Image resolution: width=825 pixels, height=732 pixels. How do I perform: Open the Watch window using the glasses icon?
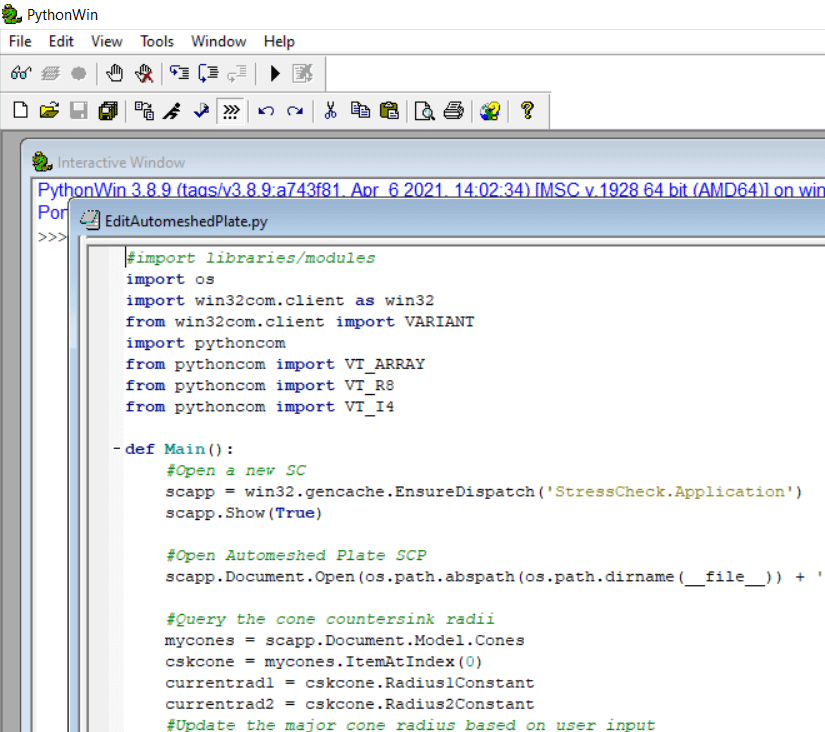click(x=20, y=72)
